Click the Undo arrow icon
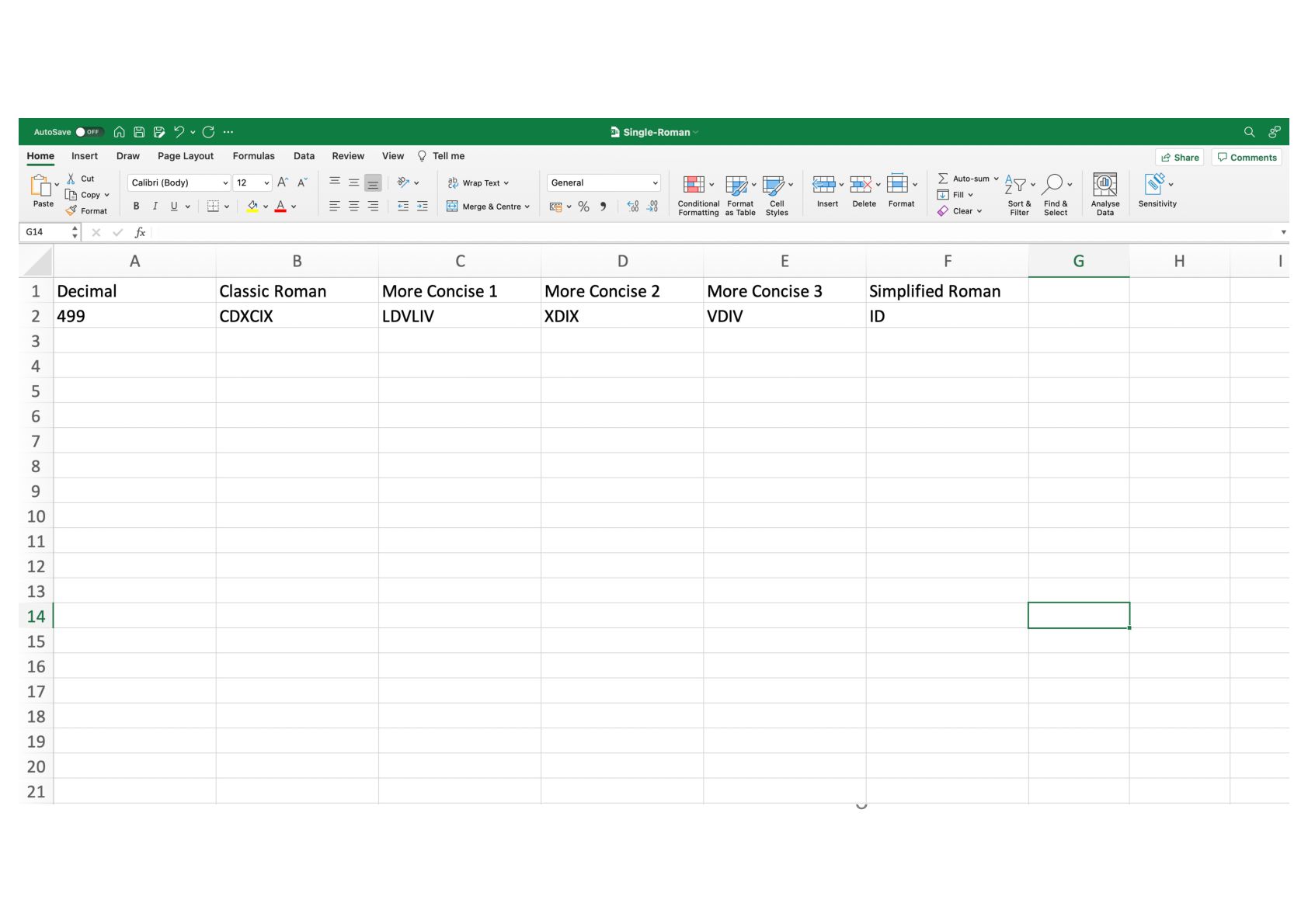1308x924 pixels. point(179,132)
